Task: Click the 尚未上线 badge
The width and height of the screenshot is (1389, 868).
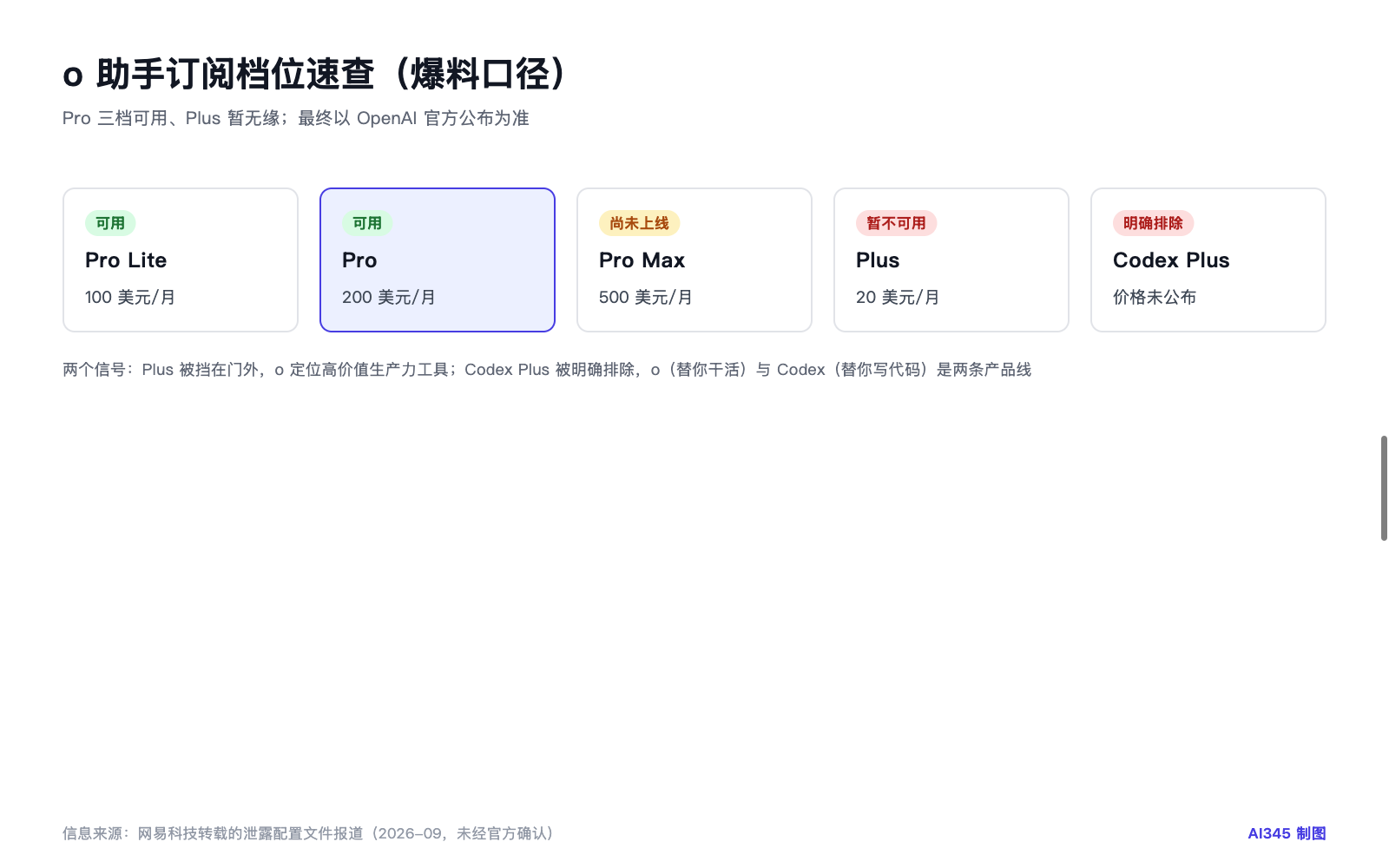Action: (x=639, y=223)
